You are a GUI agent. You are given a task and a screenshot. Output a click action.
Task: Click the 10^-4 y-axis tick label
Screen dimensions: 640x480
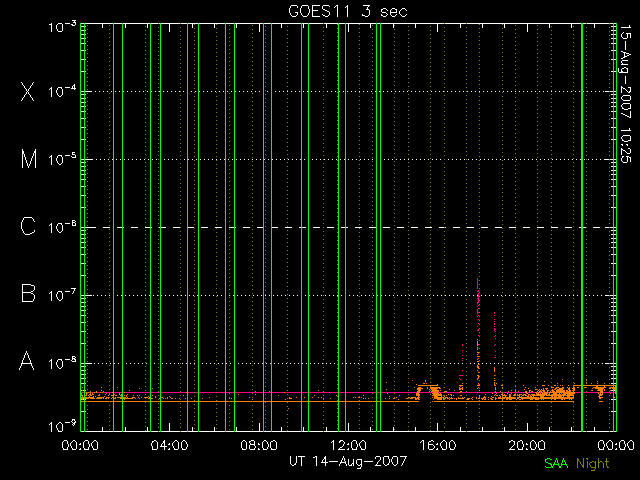pyautogui.click(x=62, y=91)
